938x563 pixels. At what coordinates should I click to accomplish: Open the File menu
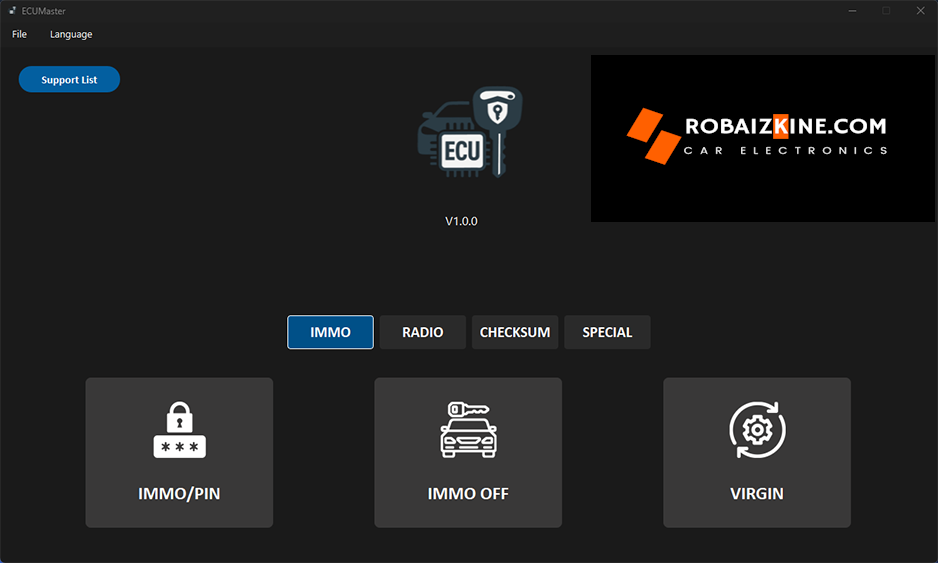[x=20, y=34]
